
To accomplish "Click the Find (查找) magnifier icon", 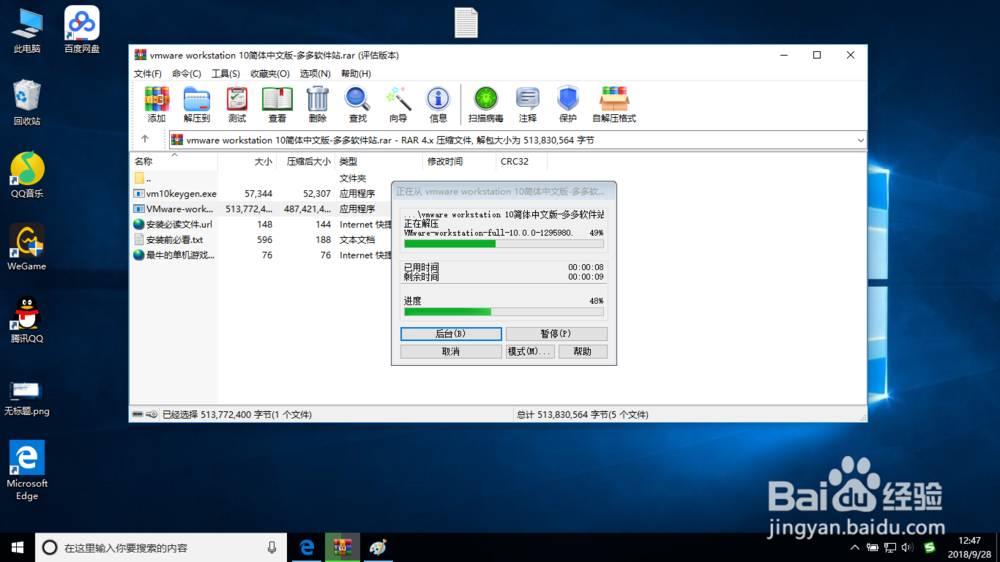I will (357, 105).
